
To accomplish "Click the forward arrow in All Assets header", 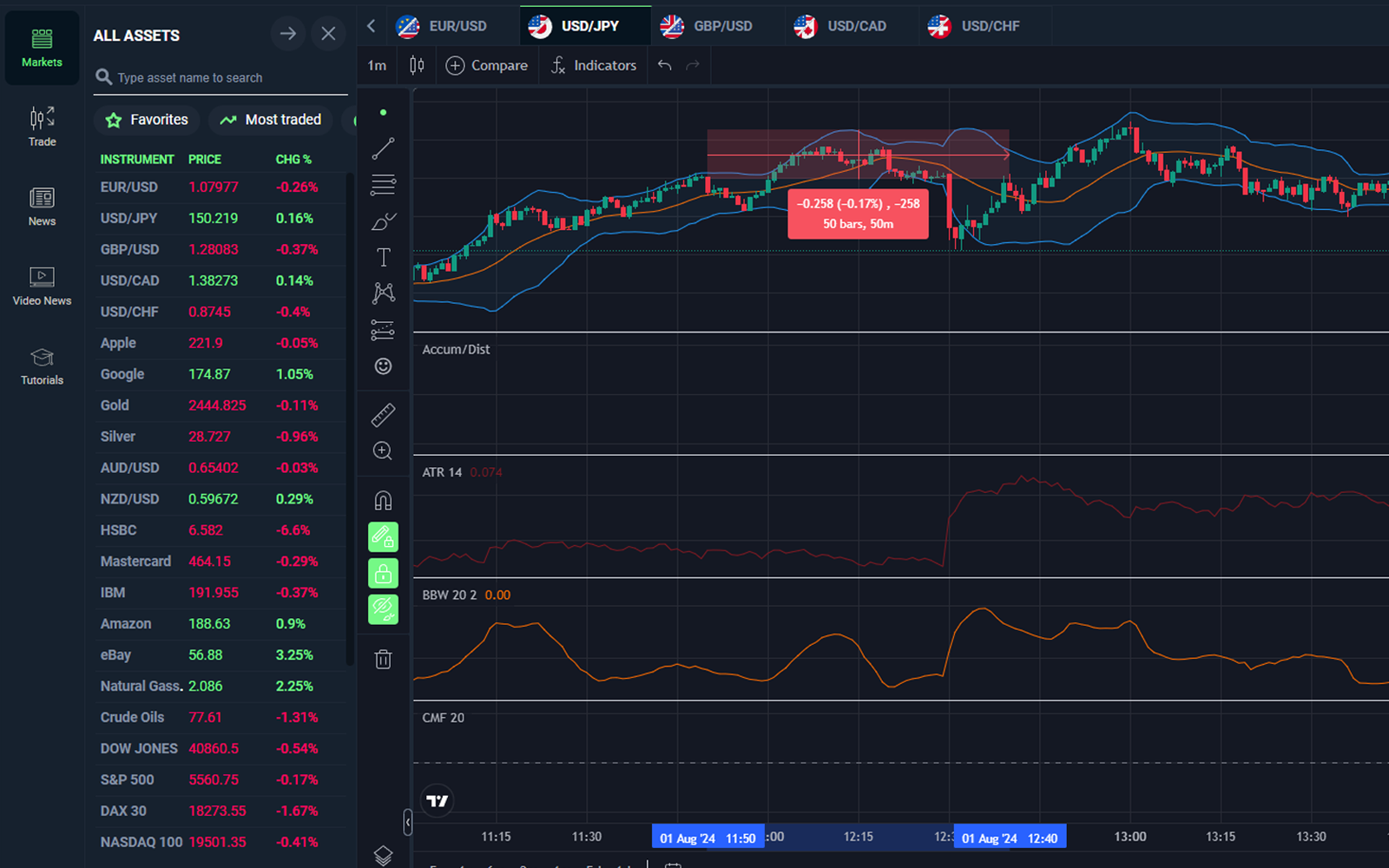I will 288,34.
